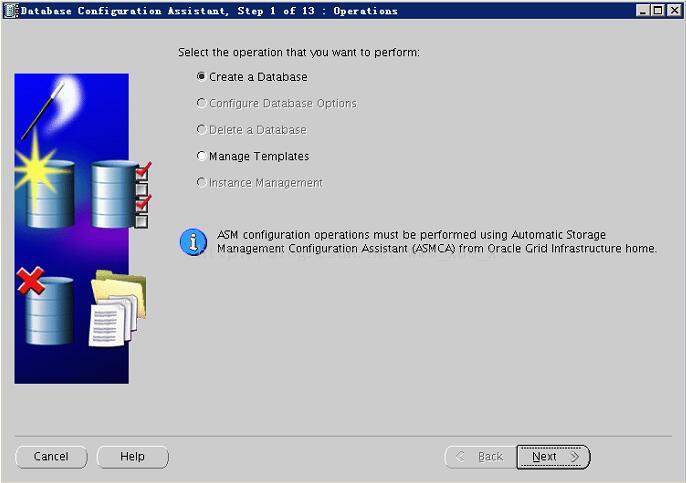Click the blue information icon
Screen dimensions: 686x483
[x=193, y=242]
